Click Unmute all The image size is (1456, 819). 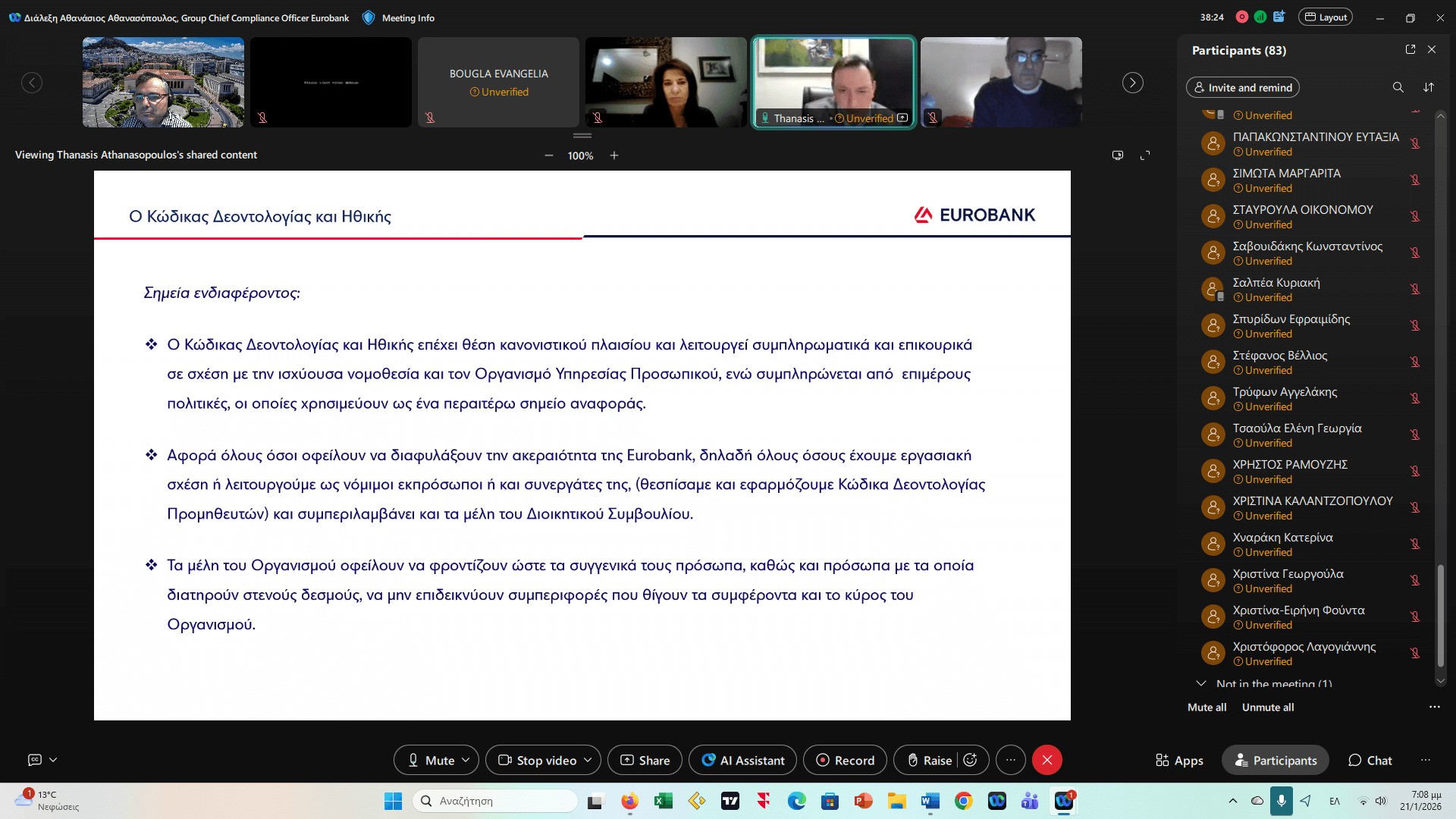click(x=1268, y=707)
